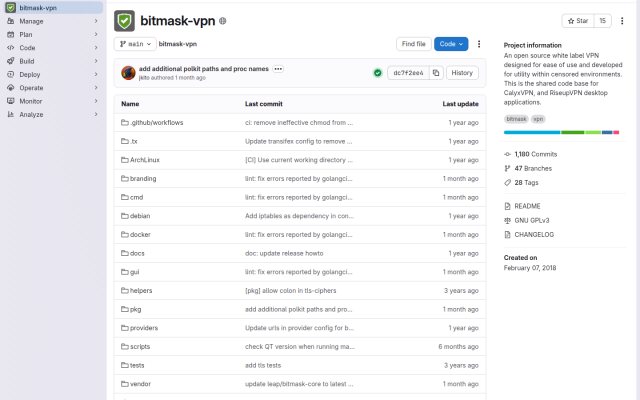Open the README link
The height and width of the screenshot is (400, 640).
pos(527,206)
